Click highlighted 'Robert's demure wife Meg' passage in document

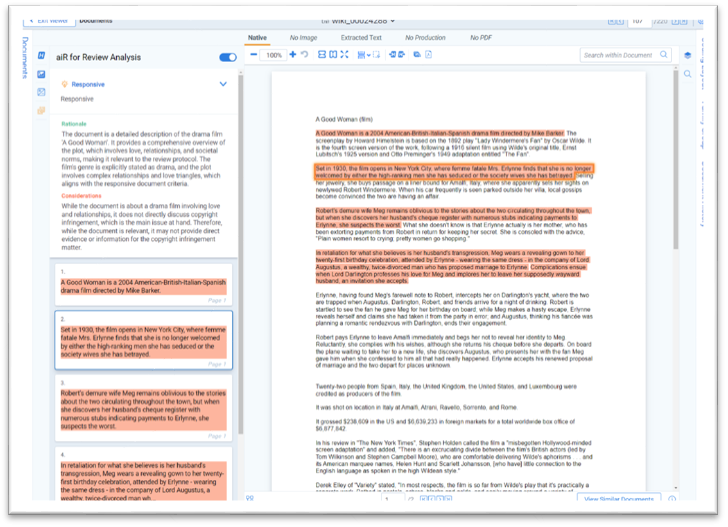pyautogui.click(x=453, y=217)
